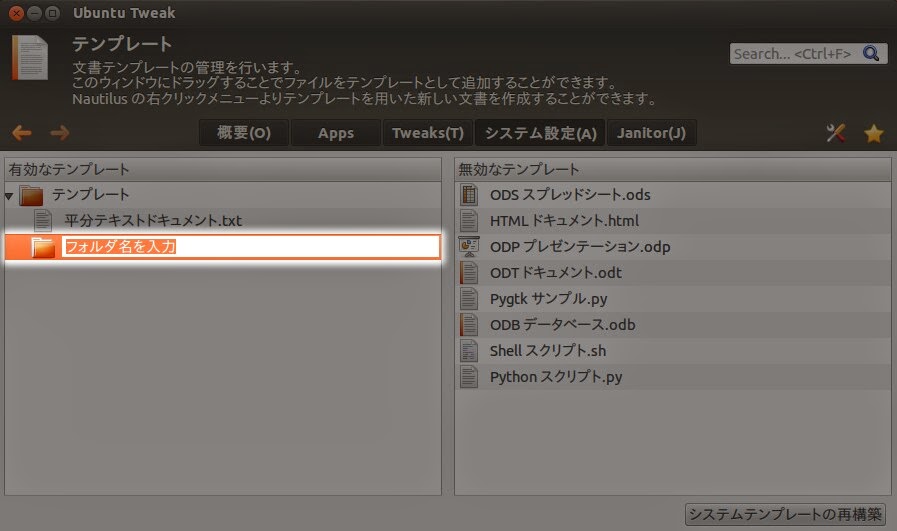897x531 pixels.
Task: Click the ODT ドキュメント.odt file icon
Action: coord(469,272)
